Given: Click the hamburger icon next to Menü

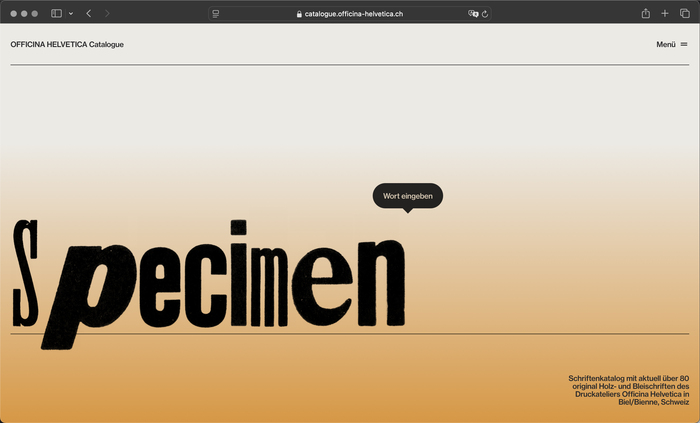Looking at the screenshot, I should tap(684, 44).
